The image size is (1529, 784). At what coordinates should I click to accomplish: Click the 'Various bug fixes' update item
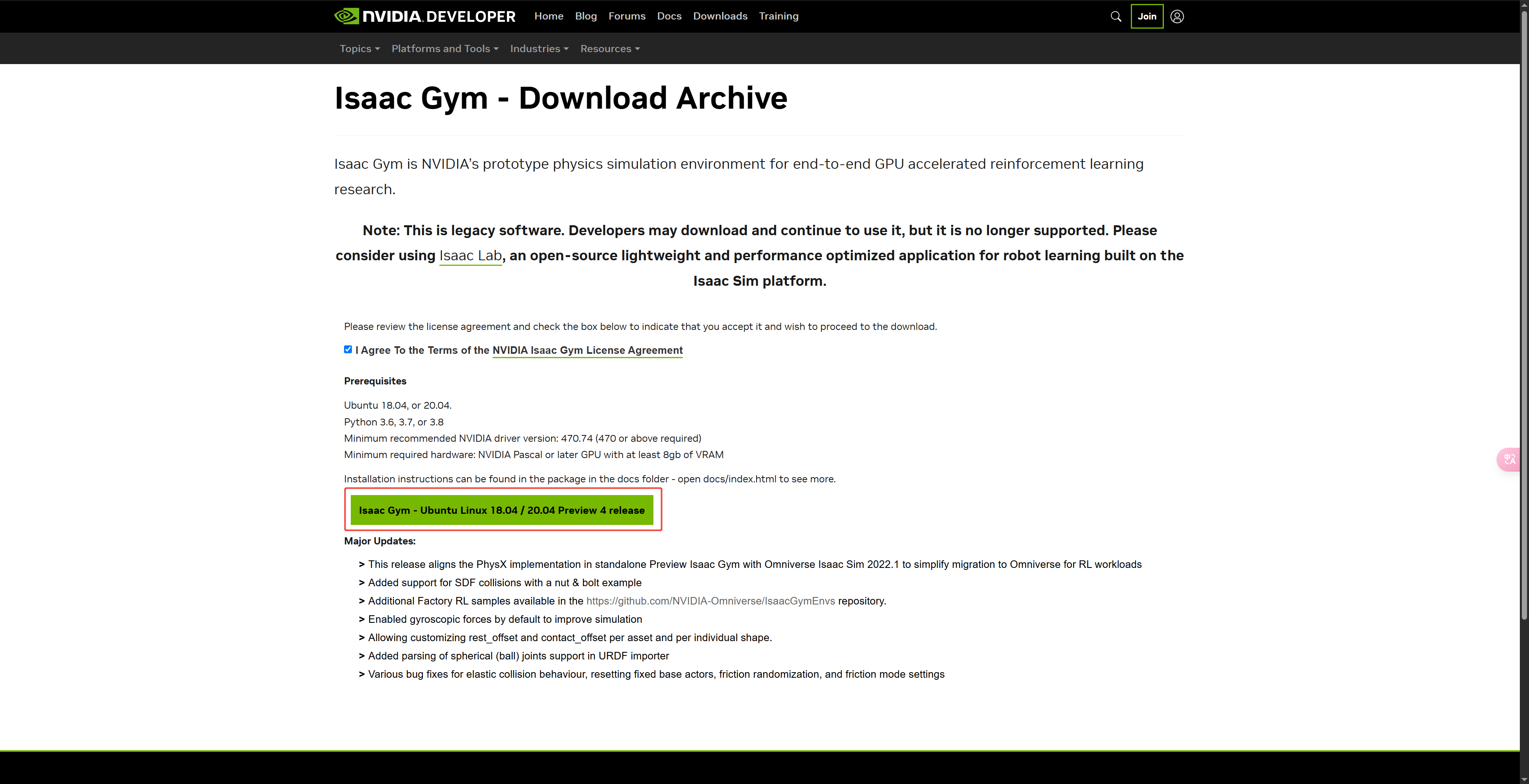coord(656,674)
